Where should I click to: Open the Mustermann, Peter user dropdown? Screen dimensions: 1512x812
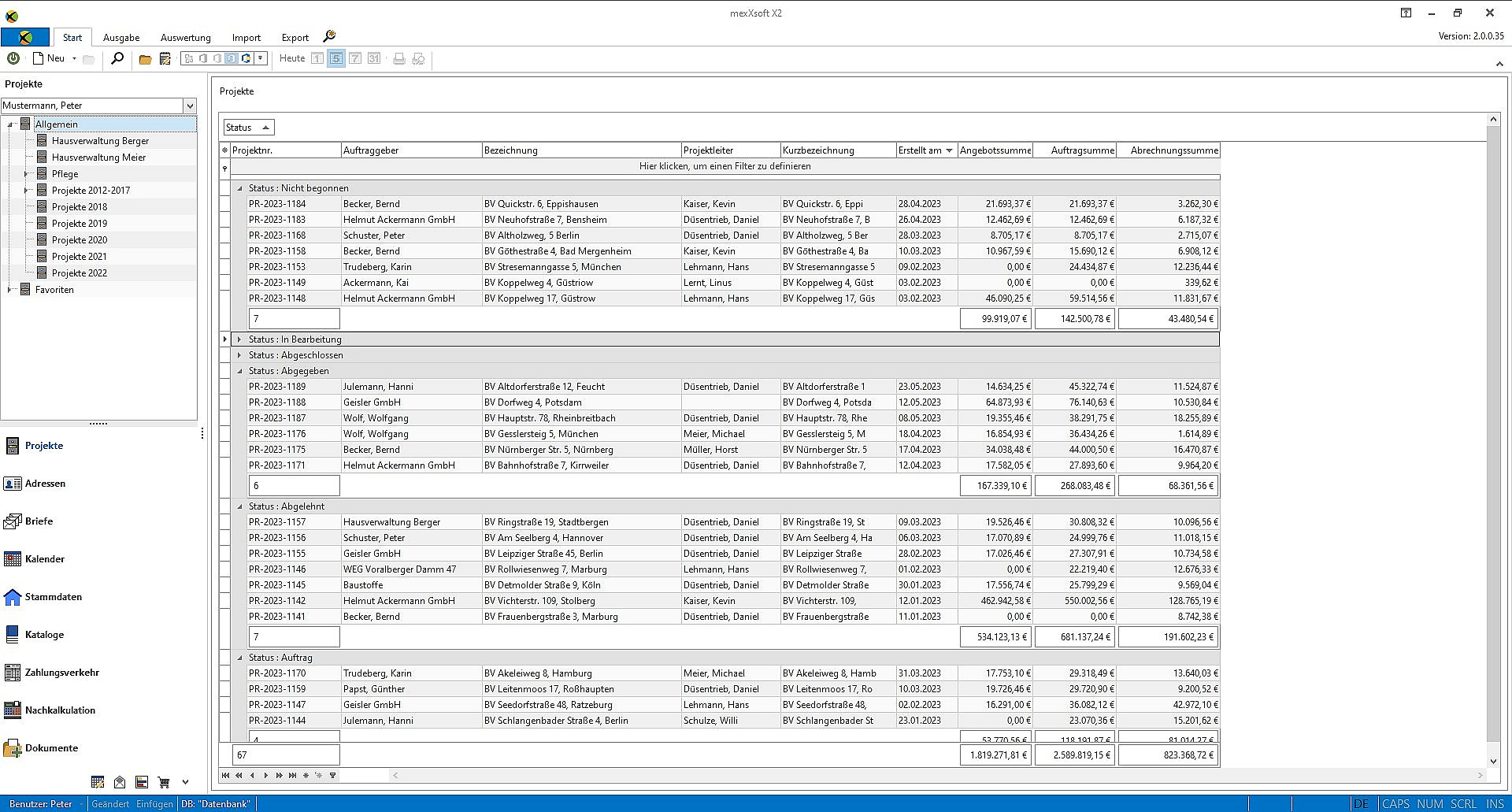(190, 106)
